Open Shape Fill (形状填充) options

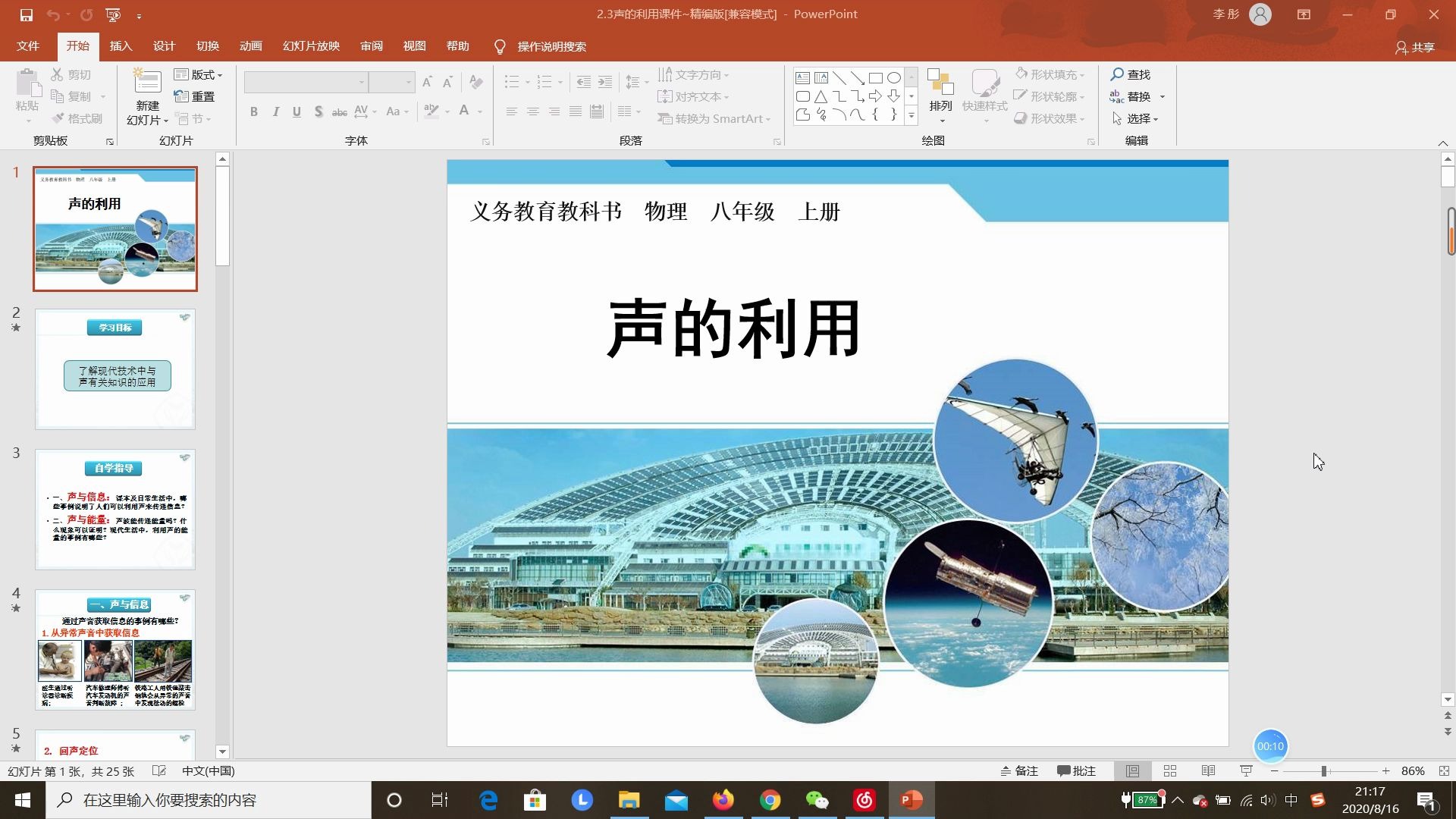[x=1050, y=74]
